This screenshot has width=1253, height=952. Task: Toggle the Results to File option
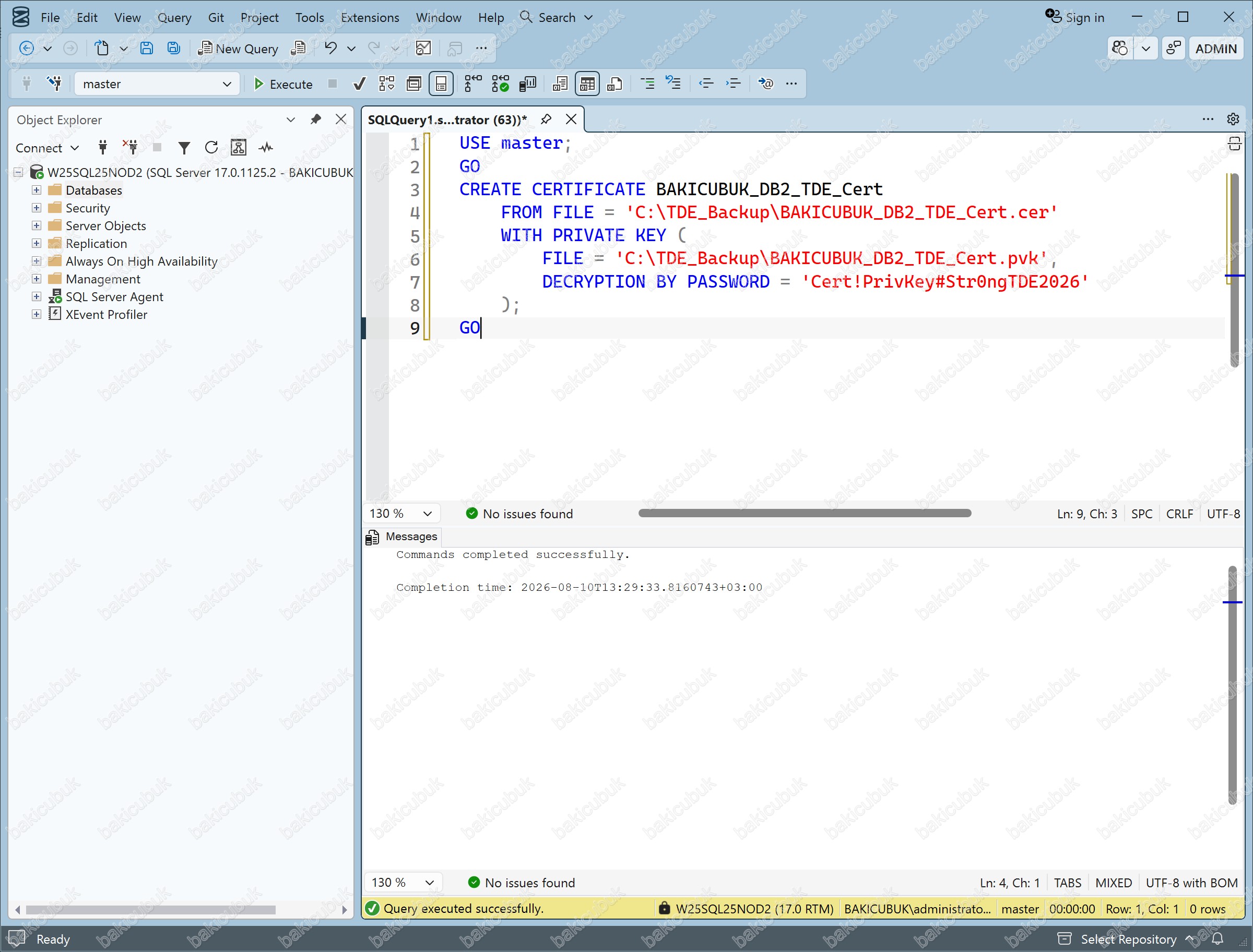pos(614,84)
